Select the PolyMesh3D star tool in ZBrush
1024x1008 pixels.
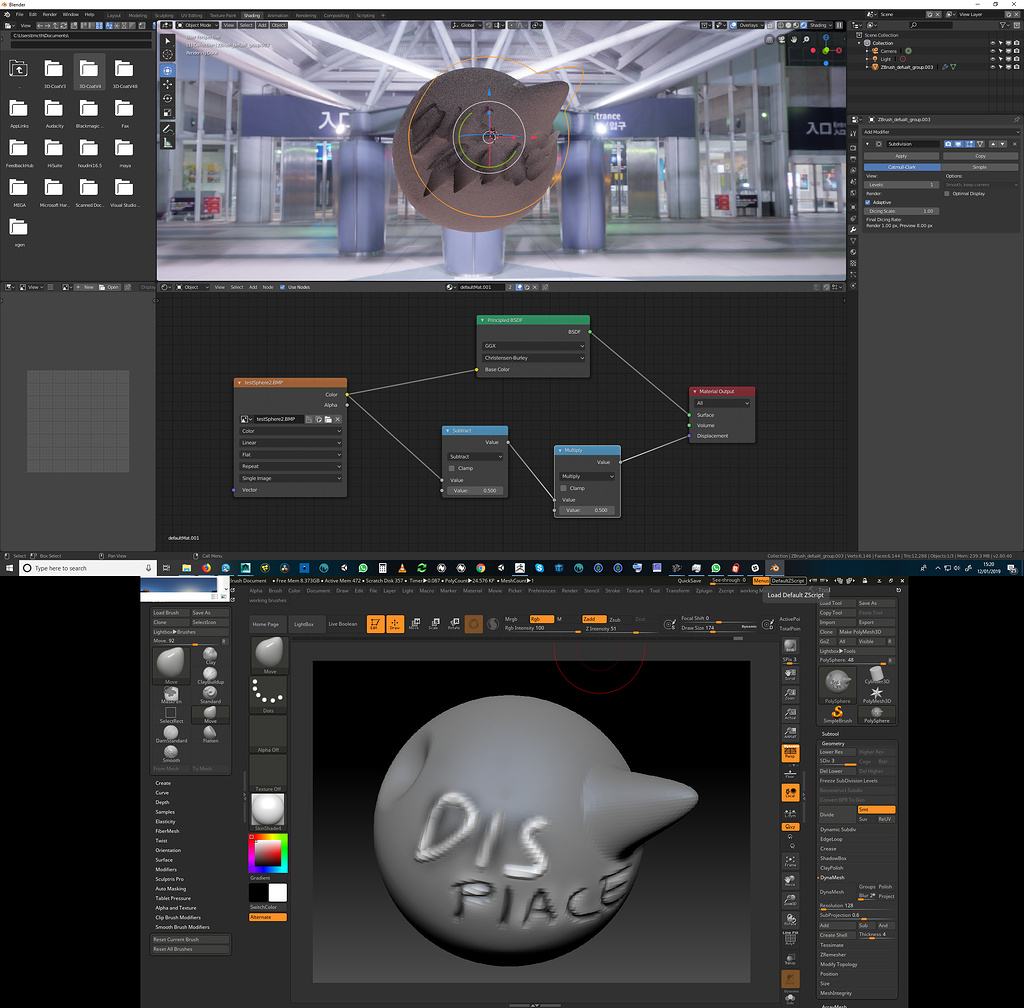pos(876,695)
